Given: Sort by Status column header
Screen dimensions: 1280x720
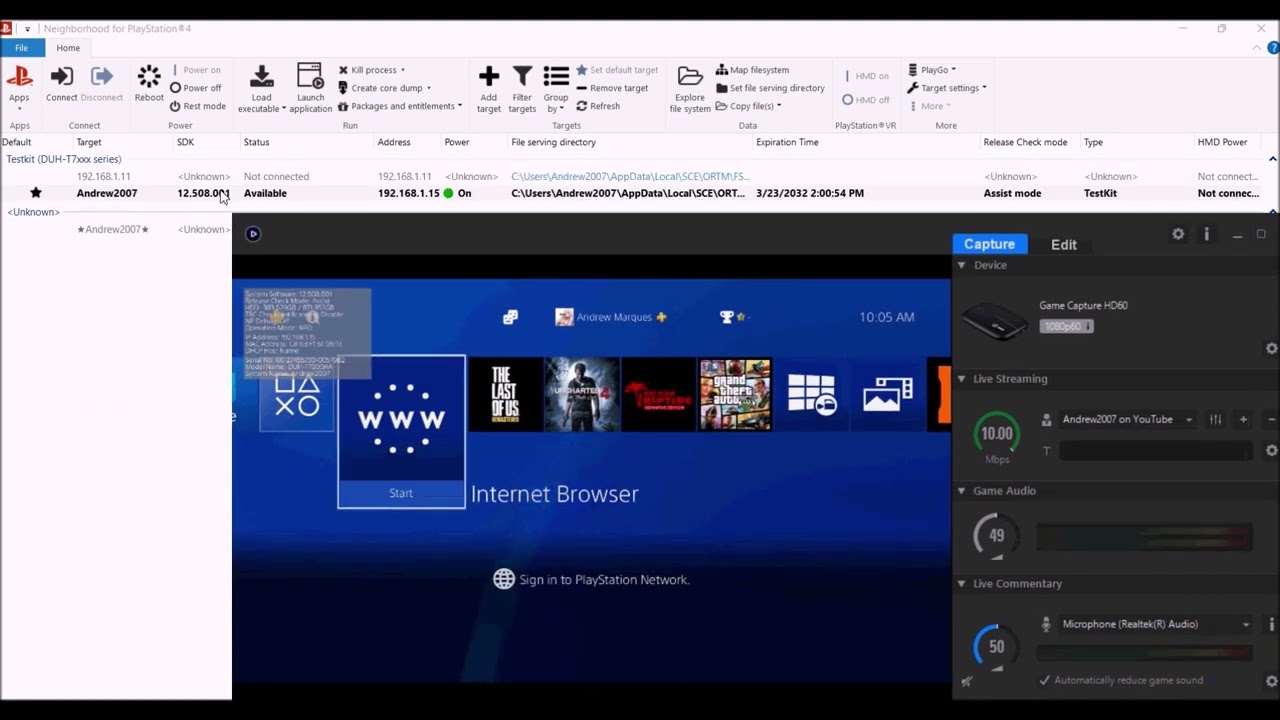Looking at the screenshot, I should 256,142.
